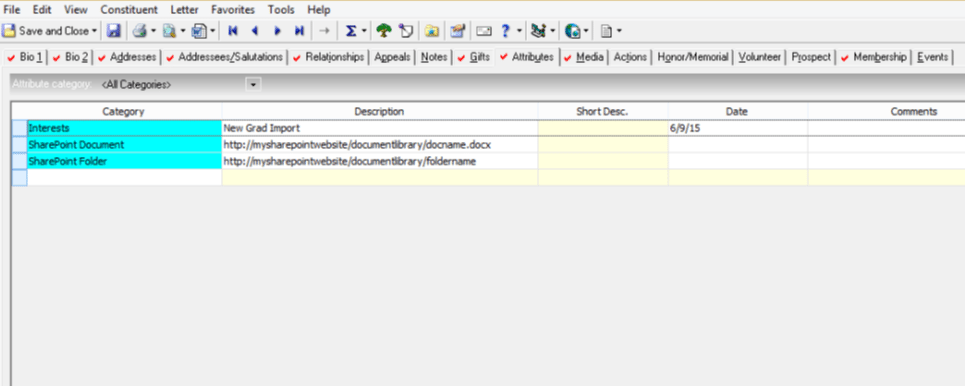The width and height of the screenshot is (965, 386).
Task: Go to the last record
Action: (299, 31)
